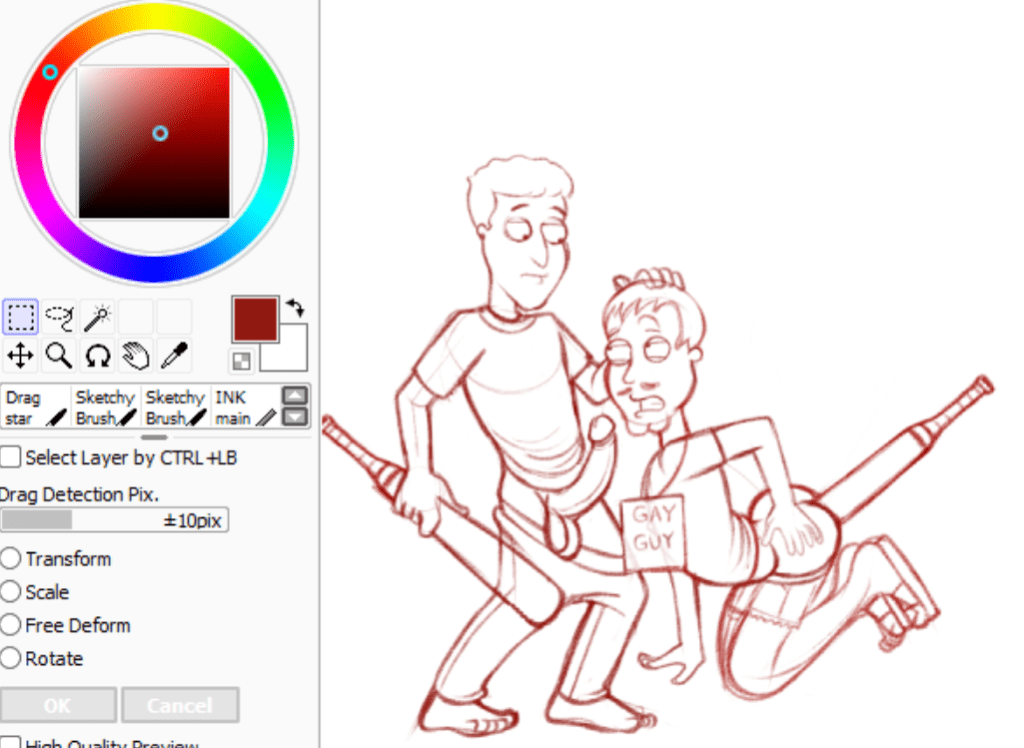1024x748 pixels.
Task: Select the Move tool
Action: click(x=20, y=355)
